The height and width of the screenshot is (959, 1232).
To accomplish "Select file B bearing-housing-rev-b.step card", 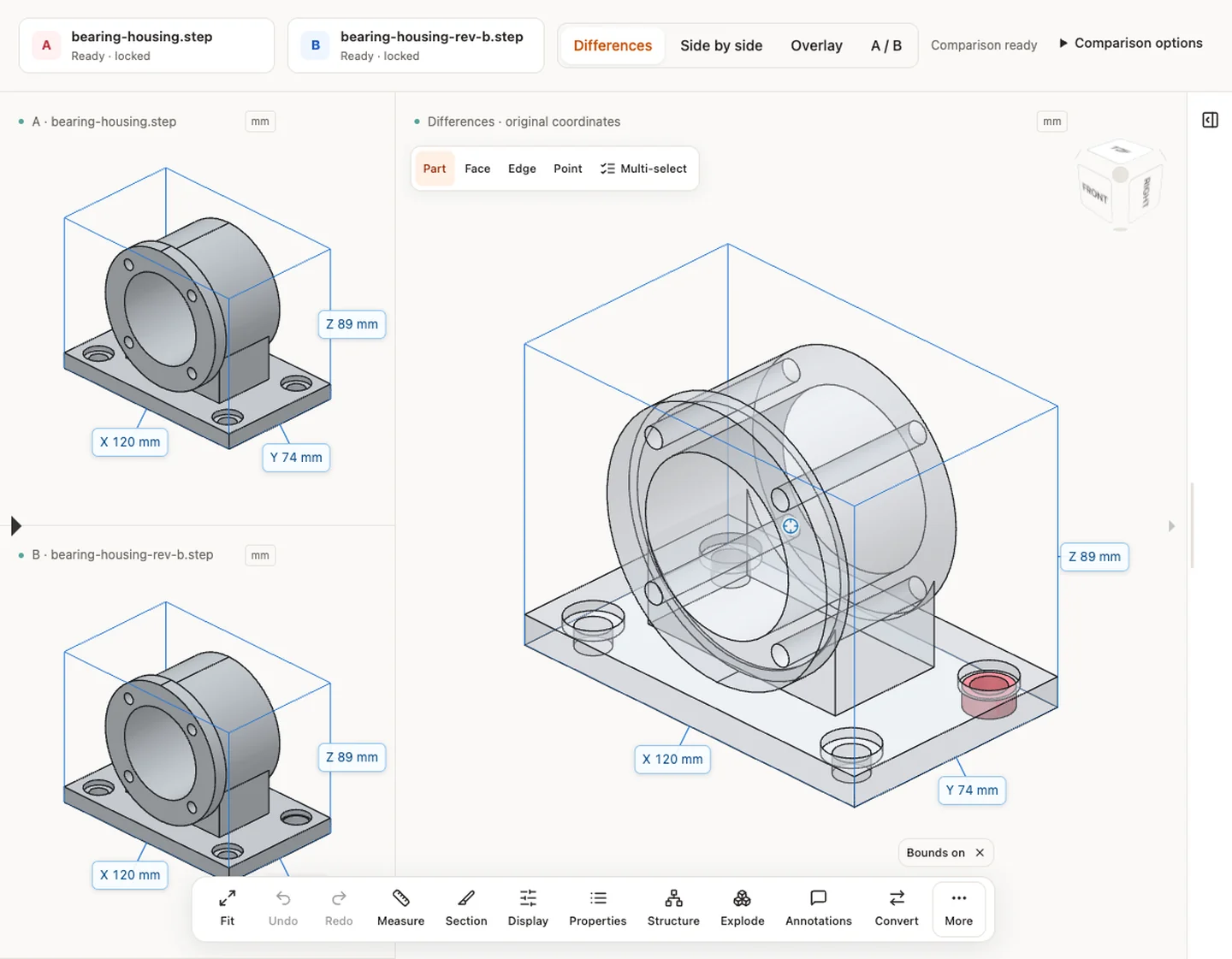I will 416,45.
